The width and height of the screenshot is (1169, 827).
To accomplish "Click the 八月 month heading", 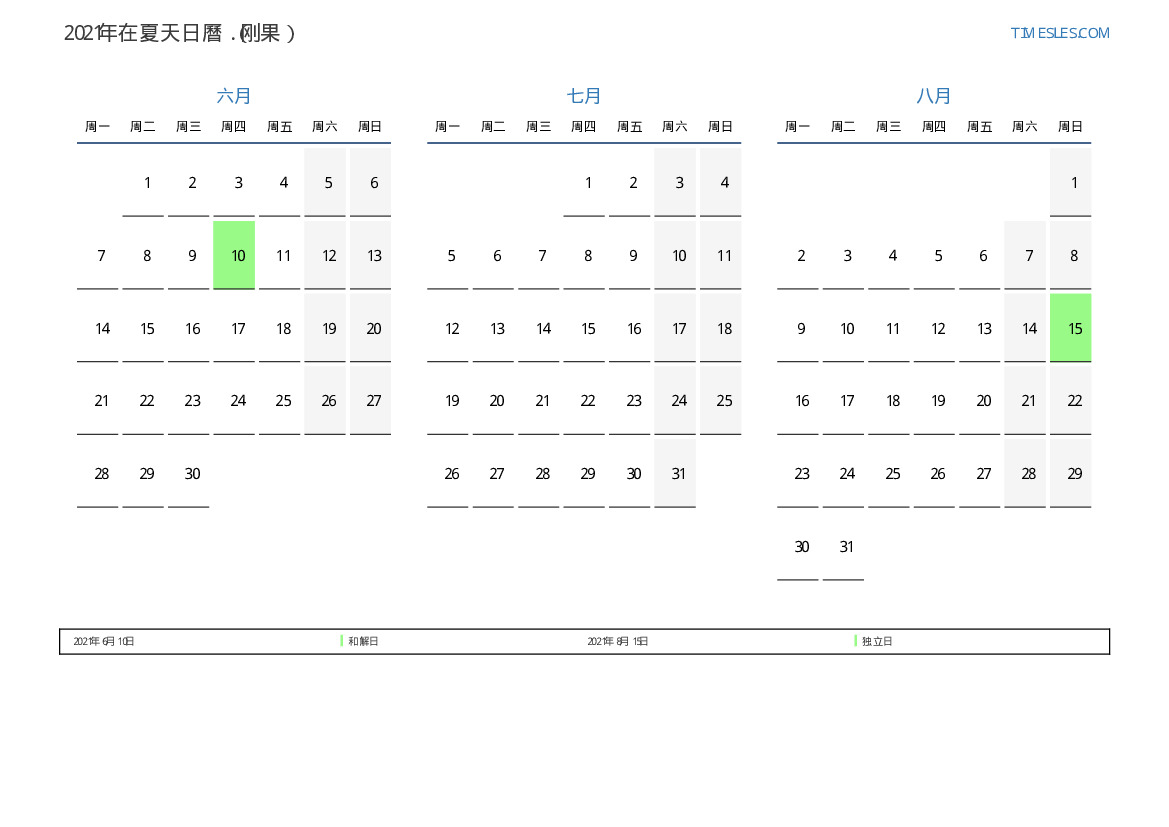I will (x=934, y=96).
